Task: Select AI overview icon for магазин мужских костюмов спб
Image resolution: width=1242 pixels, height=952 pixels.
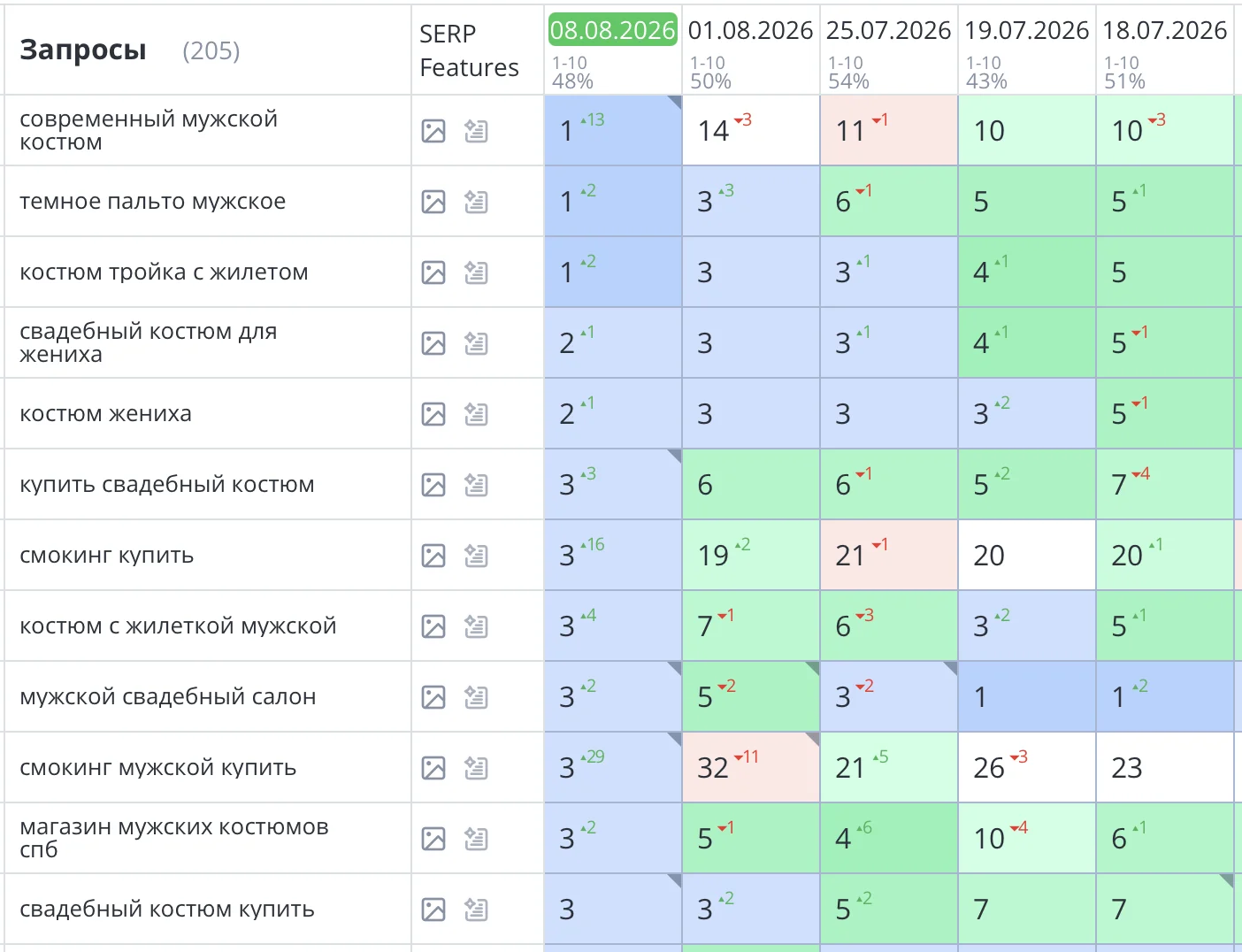Action: (x=476, y=839)
